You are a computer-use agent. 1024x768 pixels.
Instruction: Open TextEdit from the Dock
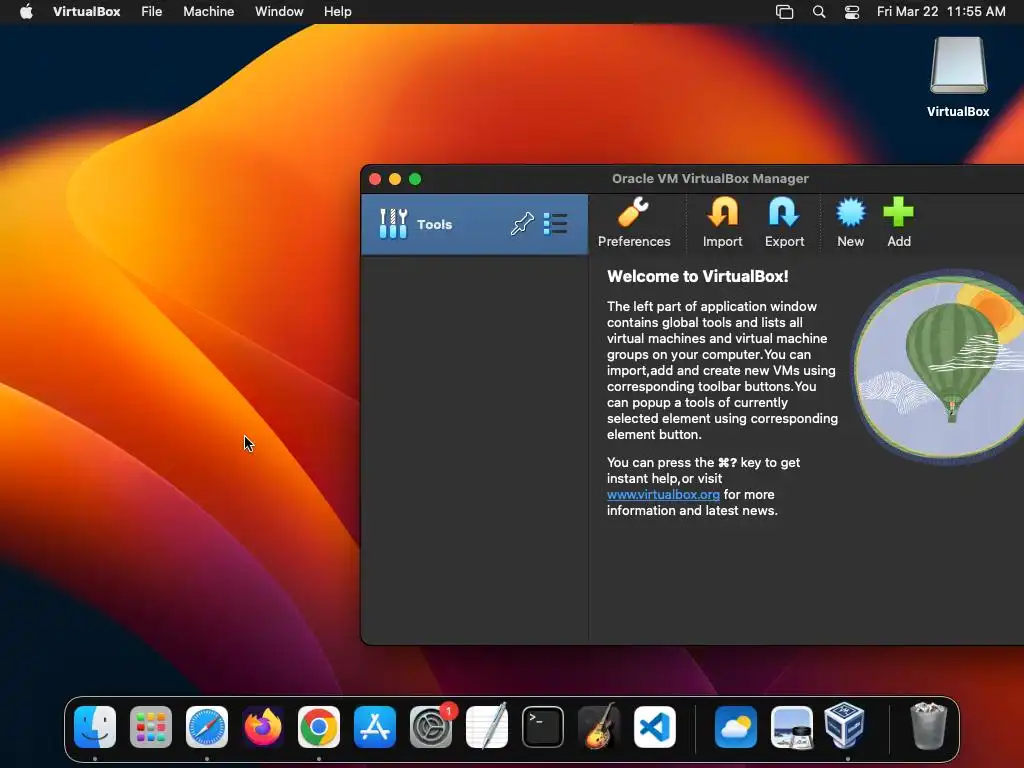pos(487,726)
